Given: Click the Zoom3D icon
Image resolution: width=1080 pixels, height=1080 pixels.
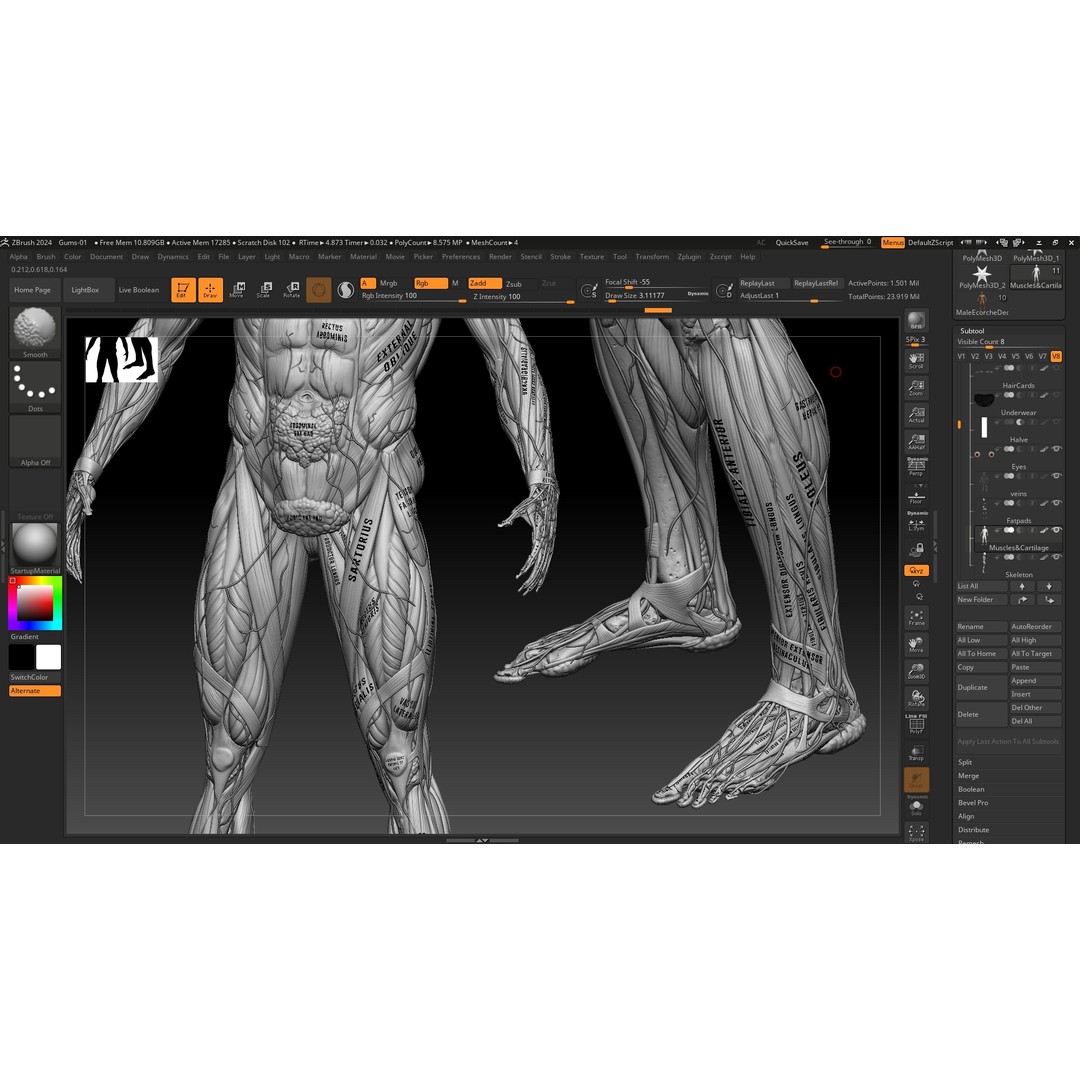Looking at the screenshot, I should tap(916, 671).
